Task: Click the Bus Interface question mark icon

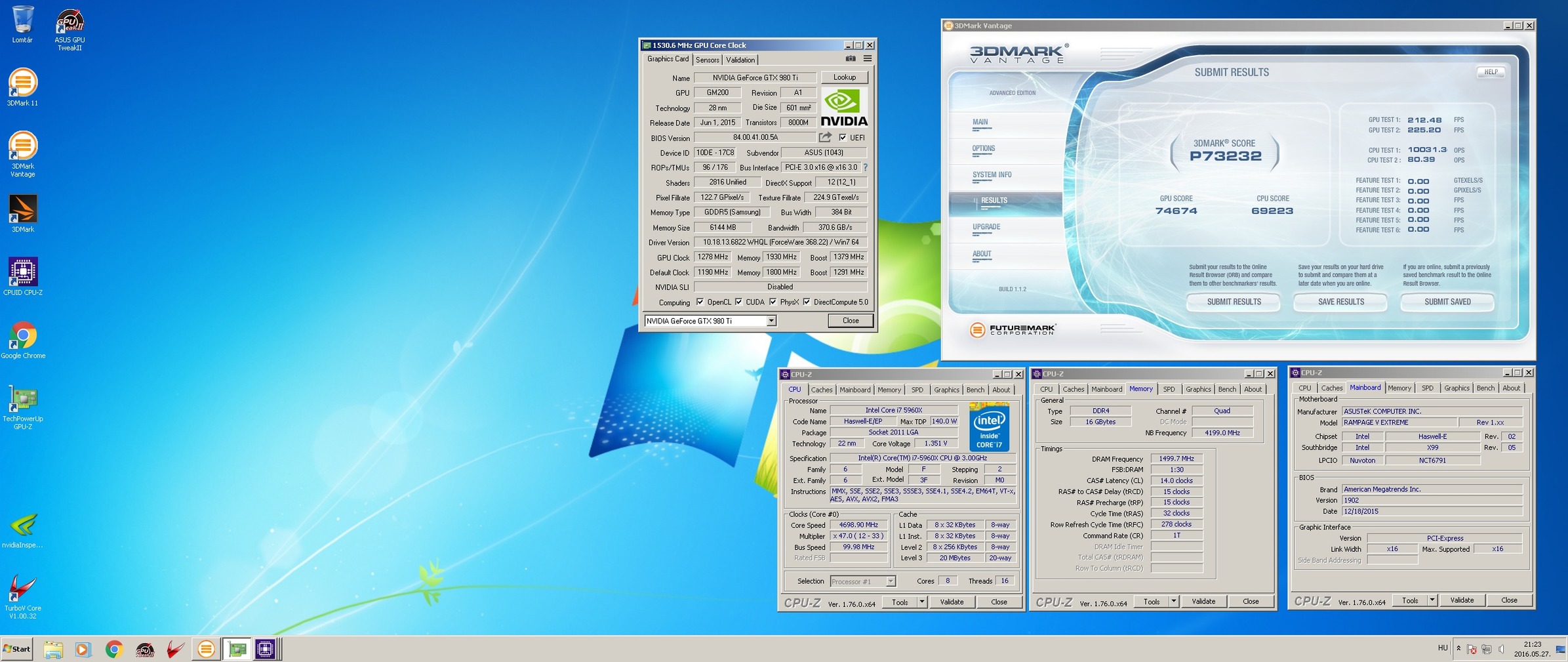Action: (866, 167)
